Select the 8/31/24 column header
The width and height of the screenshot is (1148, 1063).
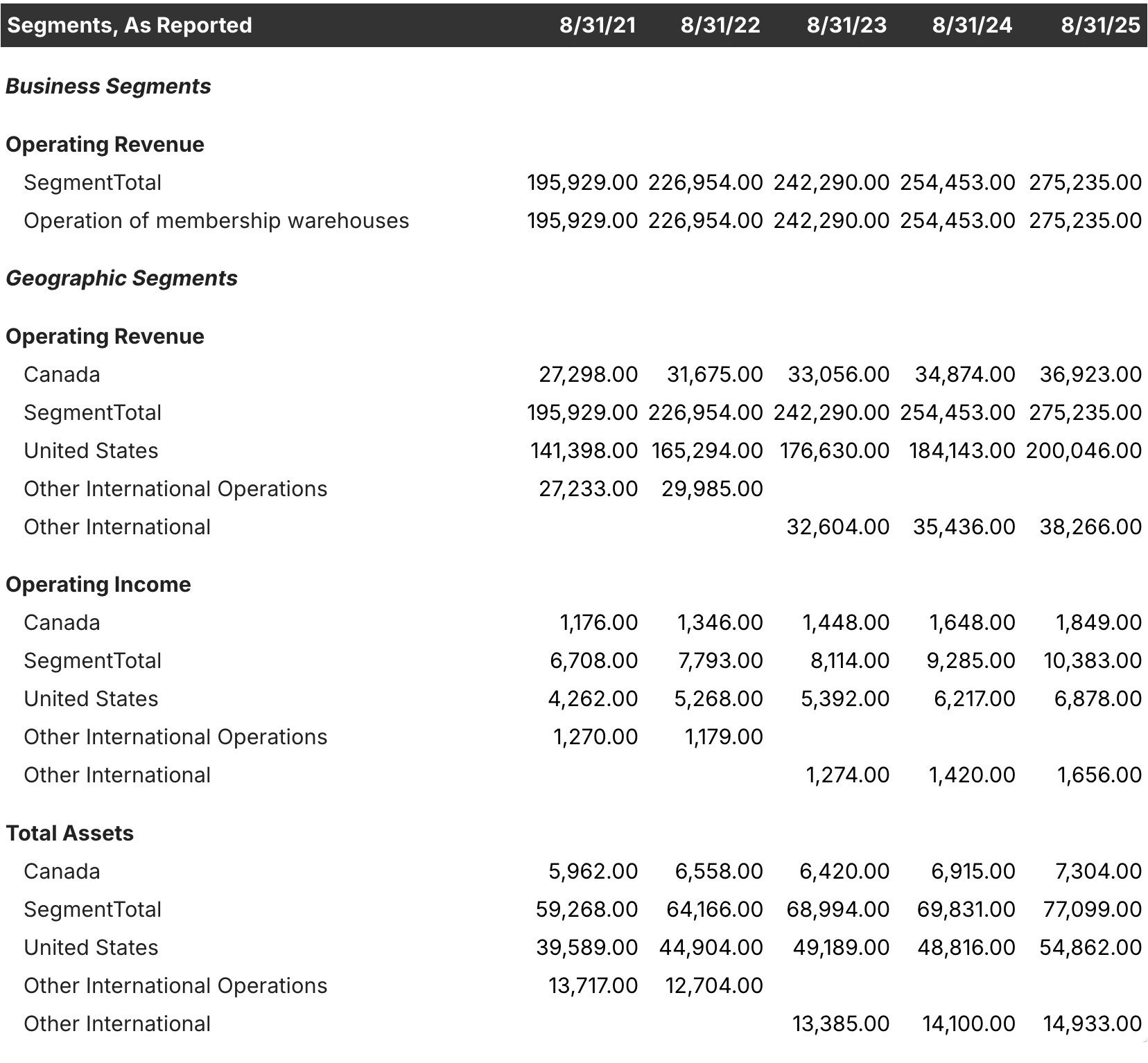(x=972, y=26)
